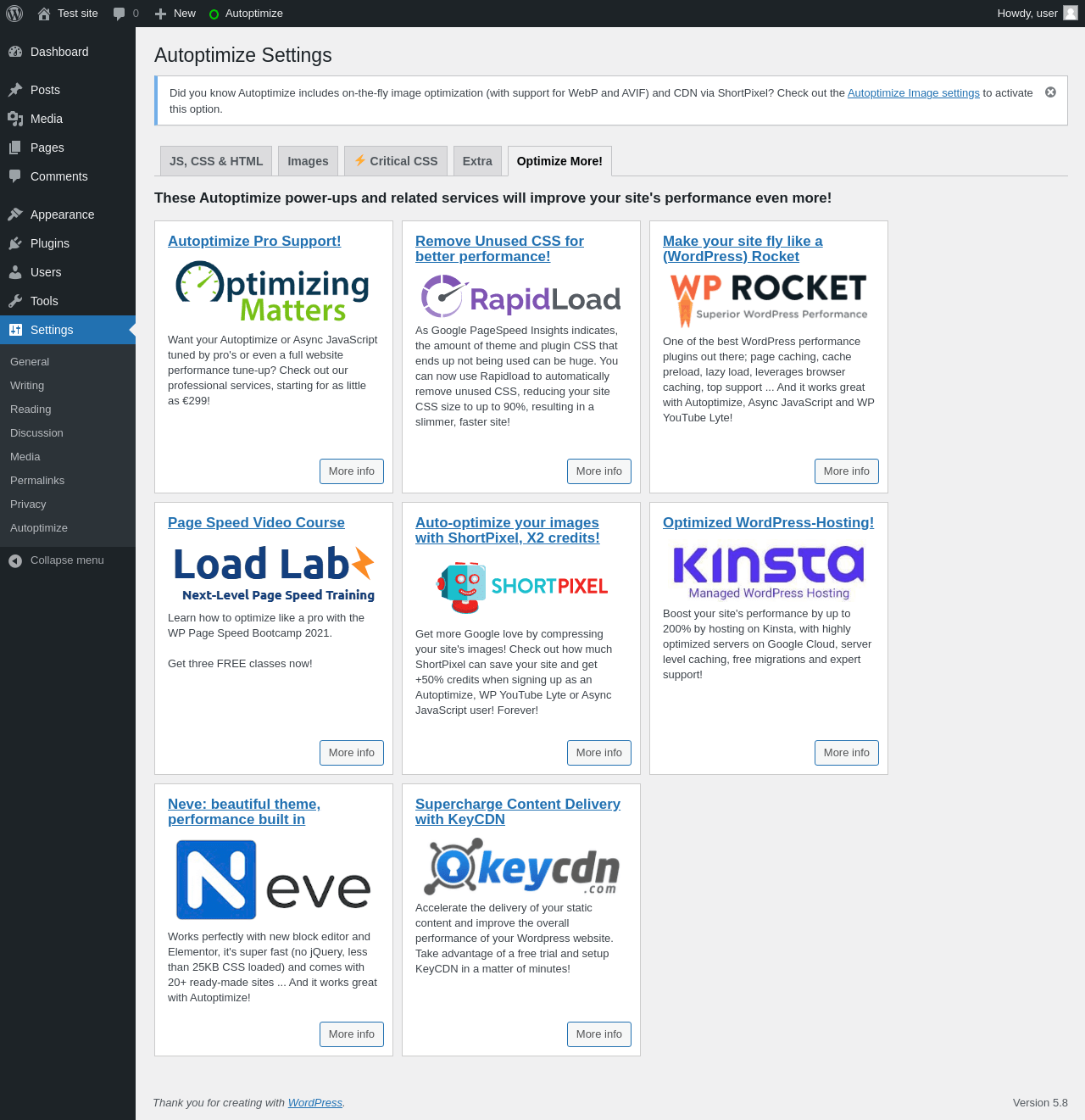This screenshot has height=1120, width=1085.
Task: Click More info on the Neve theme card
Action: click(352, 1034)
